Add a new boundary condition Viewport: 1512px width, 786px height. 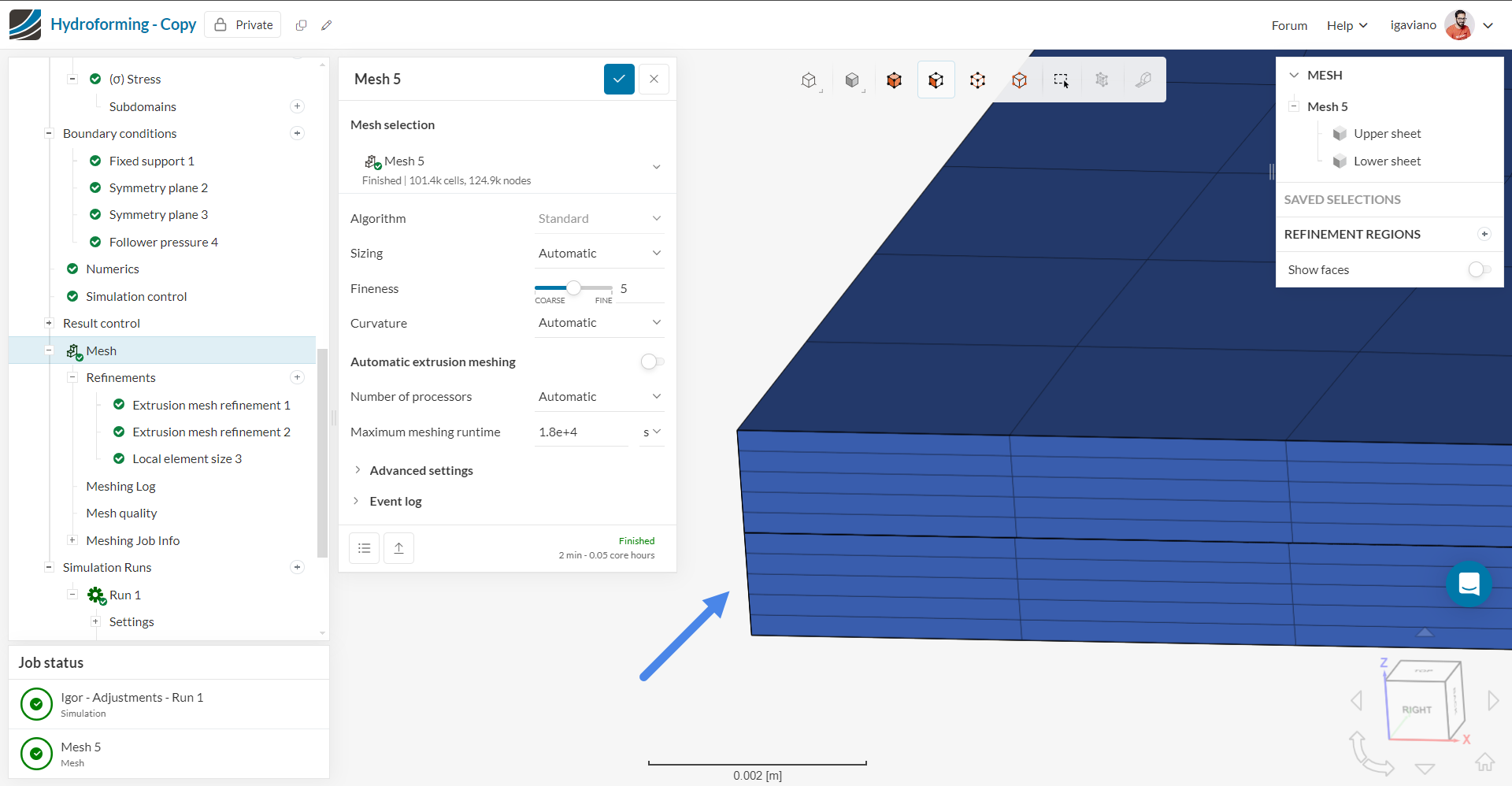[298, 133]
